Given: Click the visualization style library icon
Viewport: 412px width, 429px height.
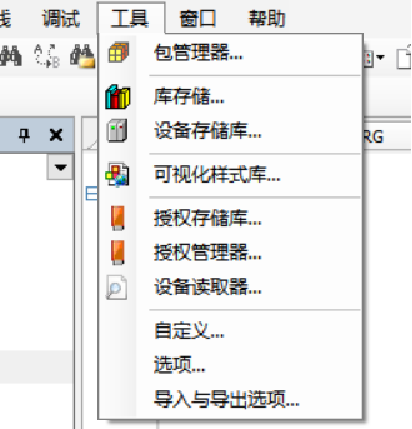Looking at the screenshot, I should tap(117, 174).
